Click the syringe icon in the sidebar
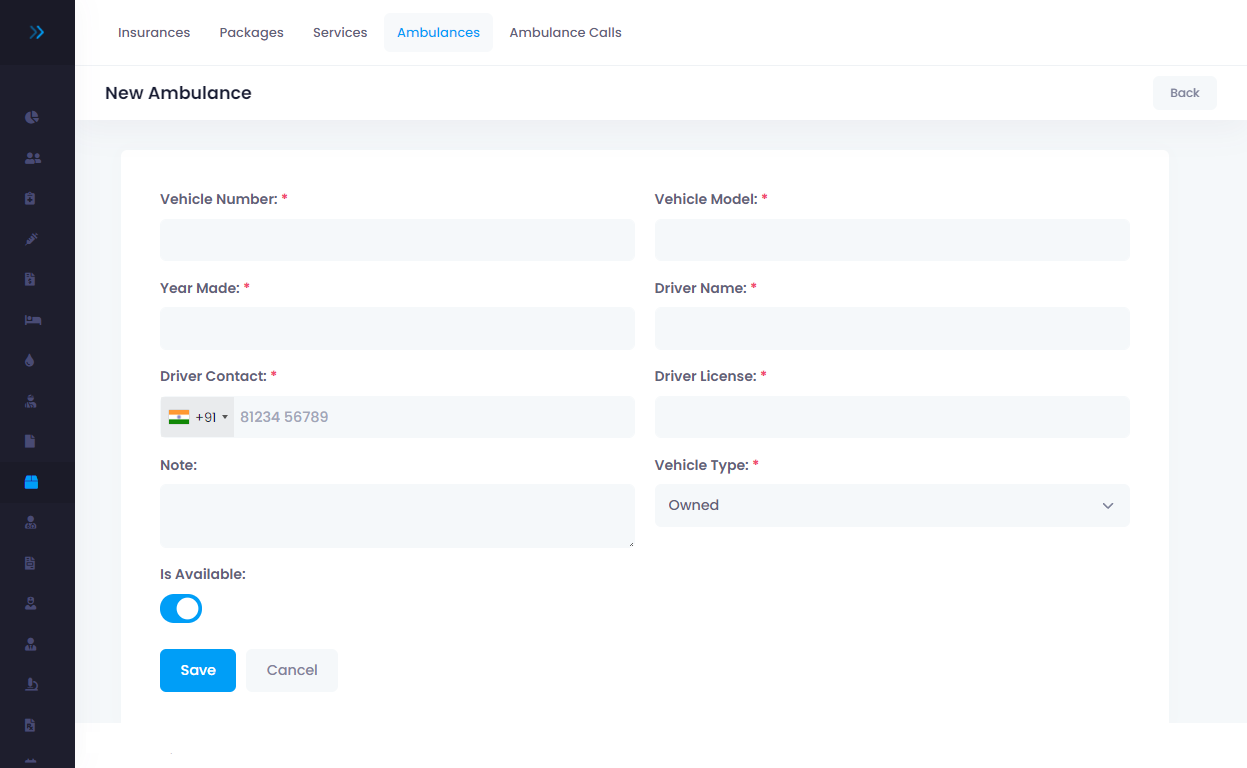 point(31,239)
